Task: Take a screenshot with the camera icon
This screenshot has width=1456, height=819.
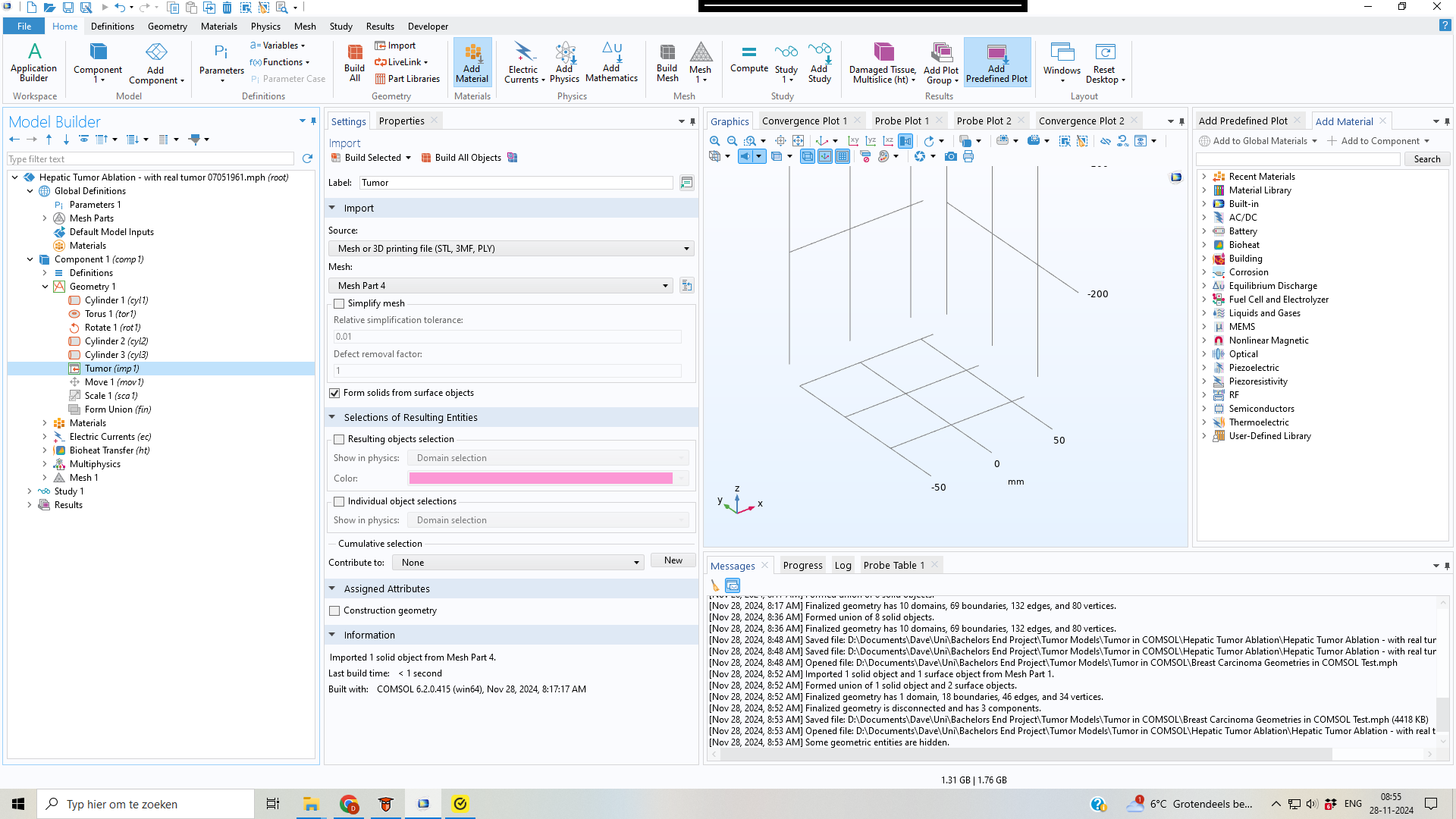Action: point(950,156)
